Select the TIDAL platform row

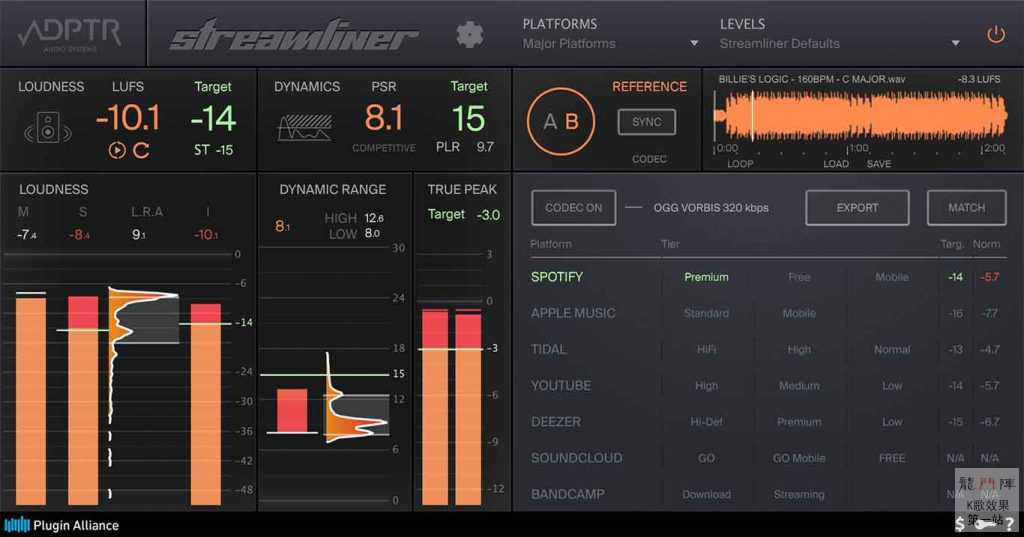pos(549,350)
